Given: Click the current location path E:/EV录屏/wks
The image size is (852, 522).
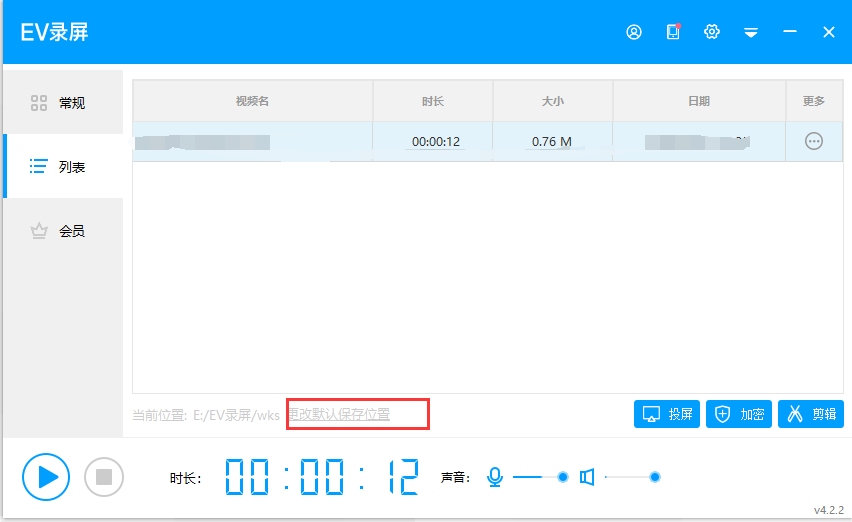Looking at the screenshot, I should (x=236, y=416).
